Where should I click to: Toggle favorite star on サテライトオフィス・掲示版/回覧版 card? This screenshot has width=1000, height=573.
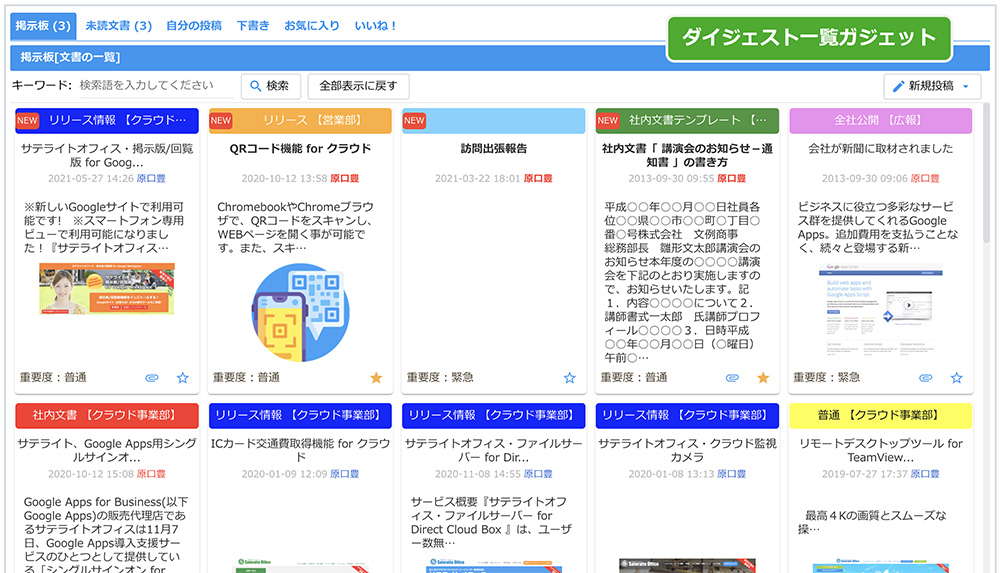(182, 378)
